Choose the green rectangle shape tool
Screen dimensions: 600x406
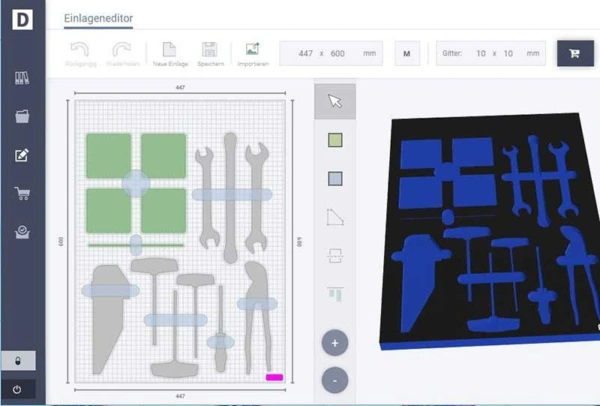pyautogui.click(x=335, y=140)
